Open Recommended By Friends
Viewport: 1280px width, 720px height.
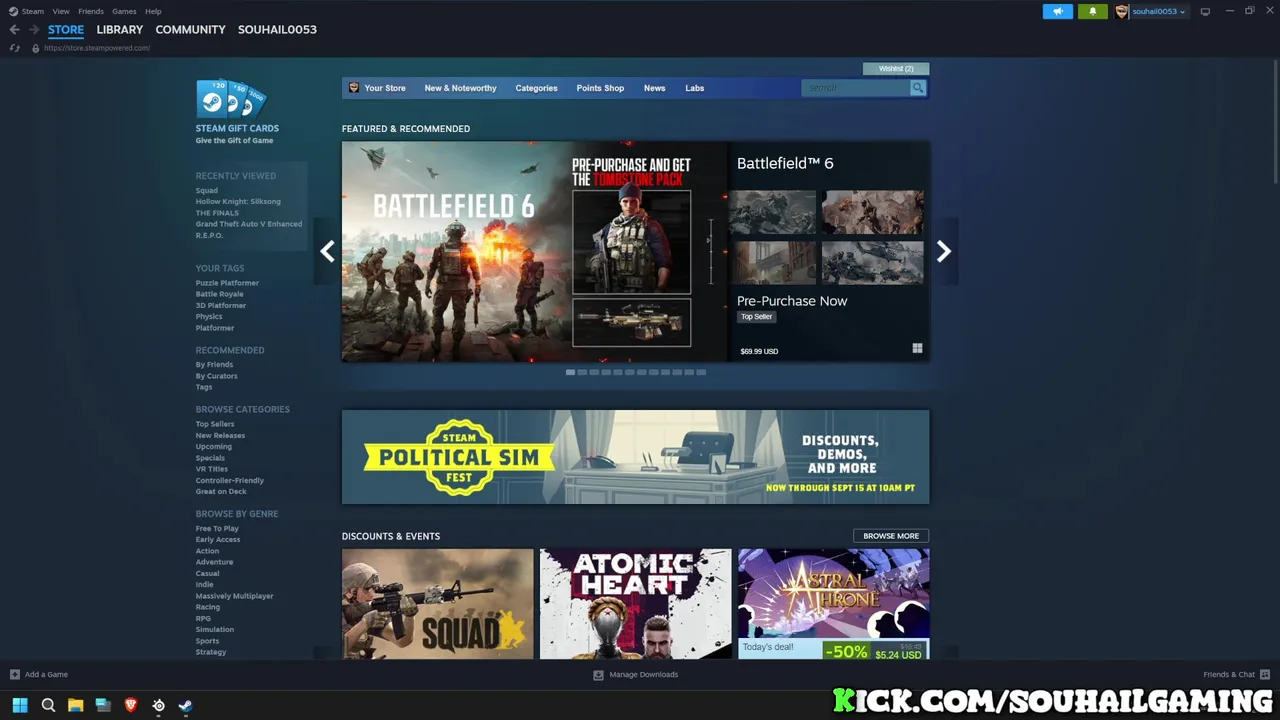click(x=214, y=365)
